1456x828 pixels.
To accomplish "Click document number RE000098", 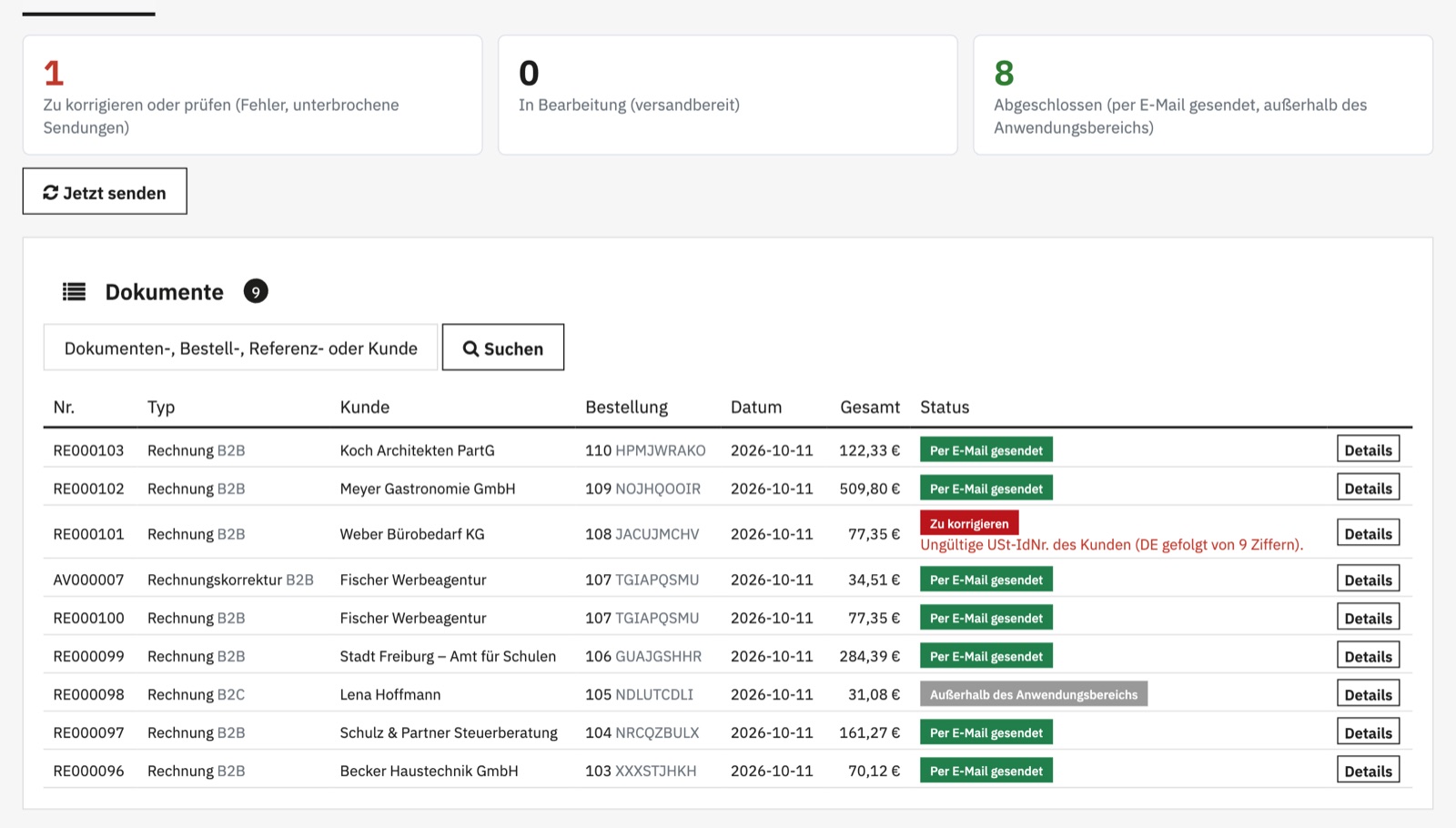I will coord(88,694).
